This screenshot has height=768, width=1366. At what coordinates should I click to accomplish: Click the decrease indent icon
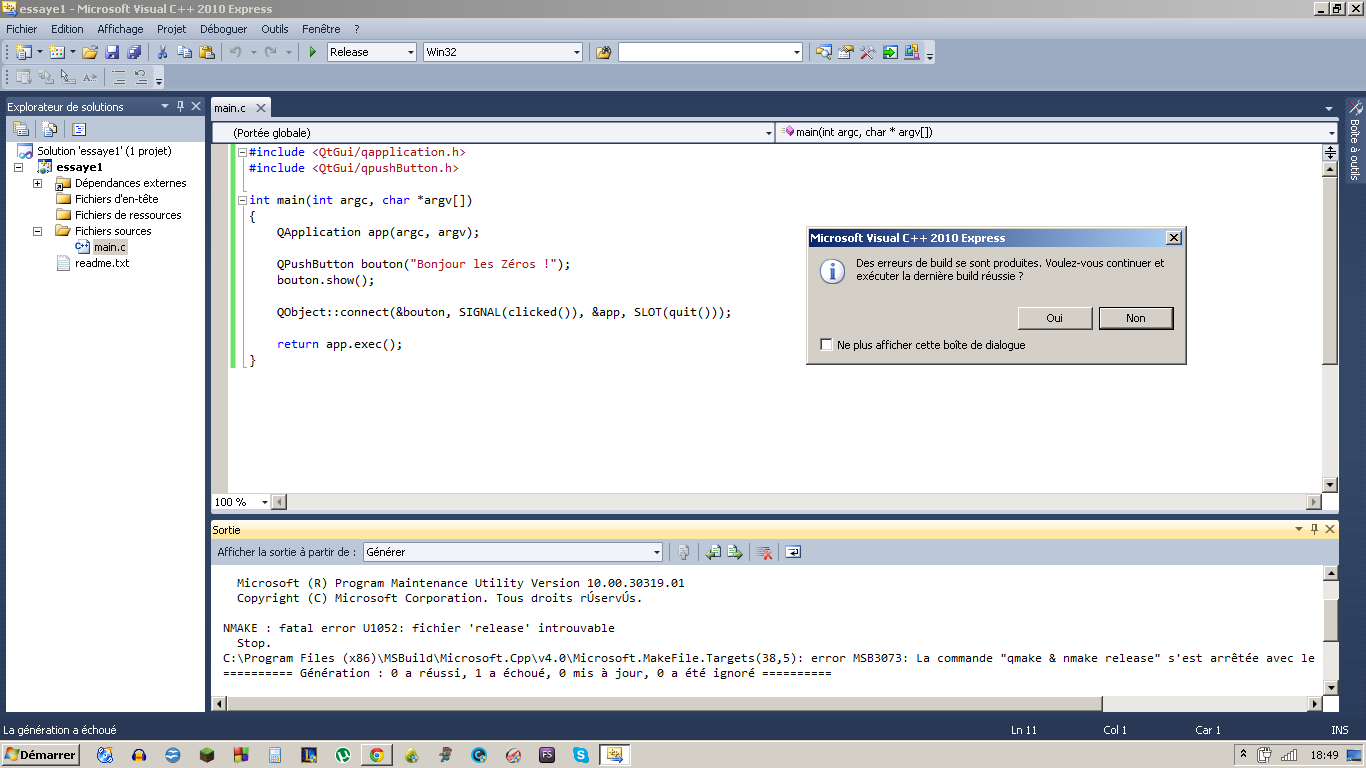(x=119, y=77)
